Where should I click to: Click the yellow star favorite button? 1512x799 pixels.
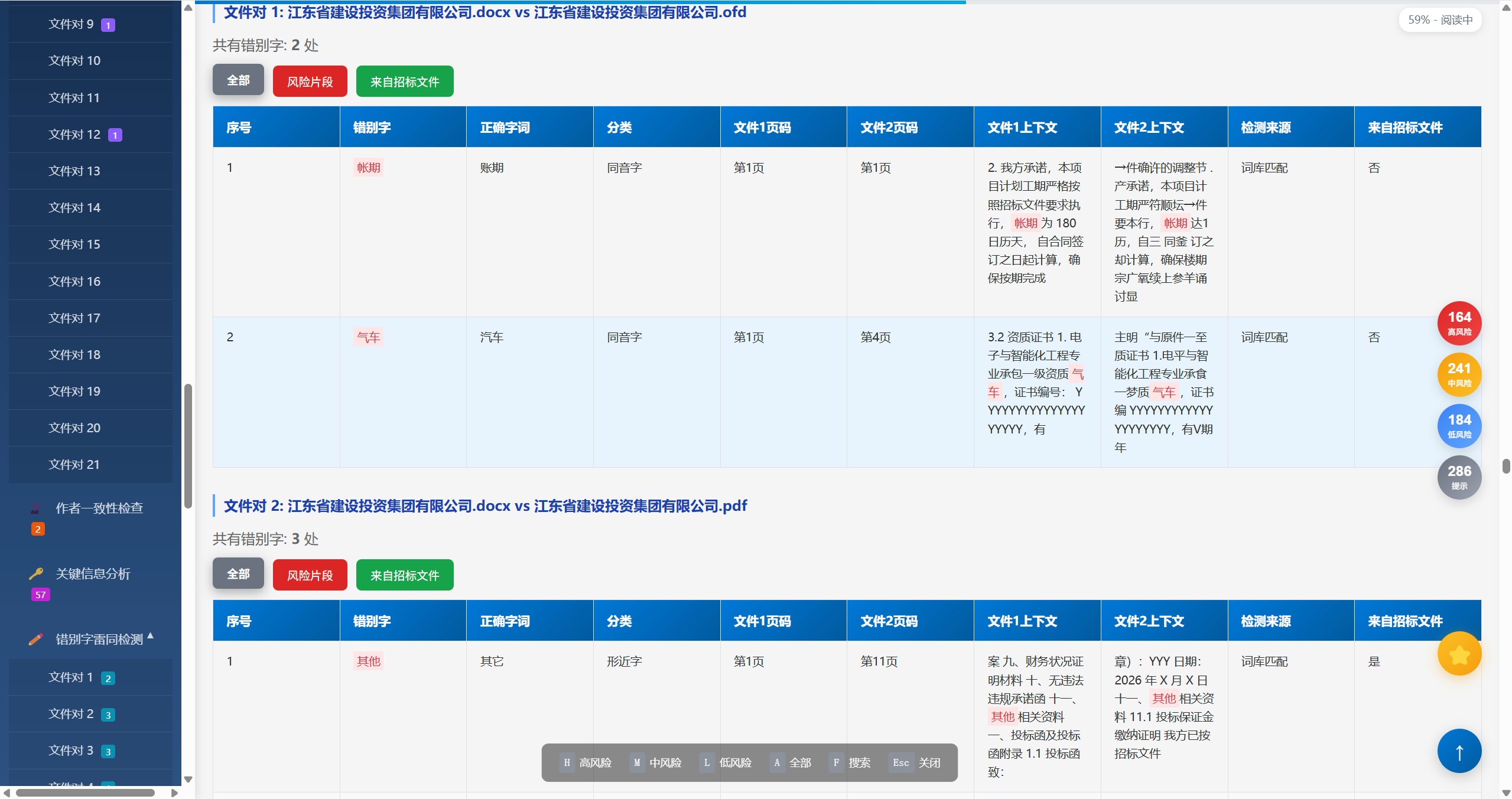click(1459, 654)
